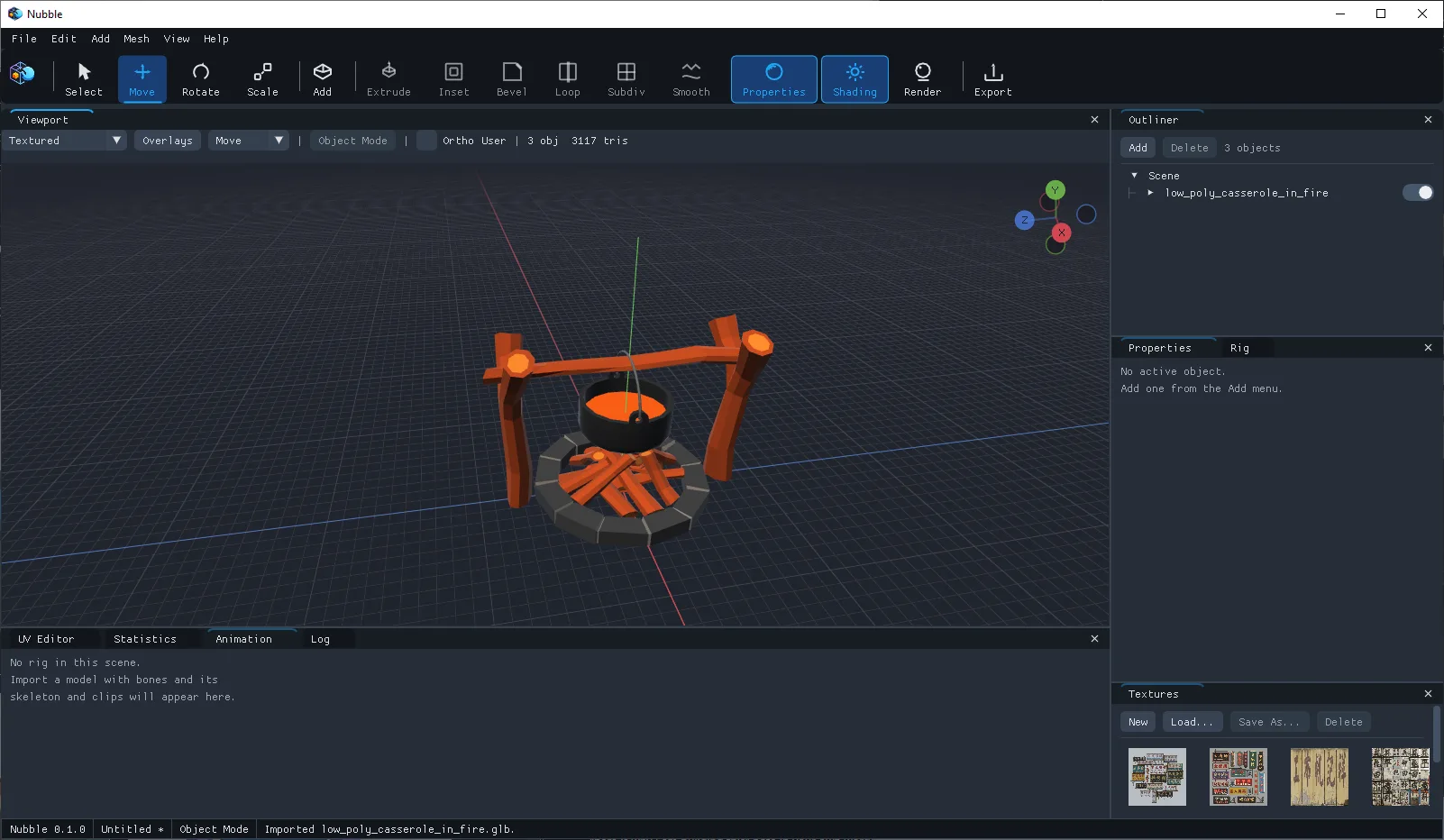1444x840 pixels.
Task: Click the Overlays button
Action: coord(168,141)
